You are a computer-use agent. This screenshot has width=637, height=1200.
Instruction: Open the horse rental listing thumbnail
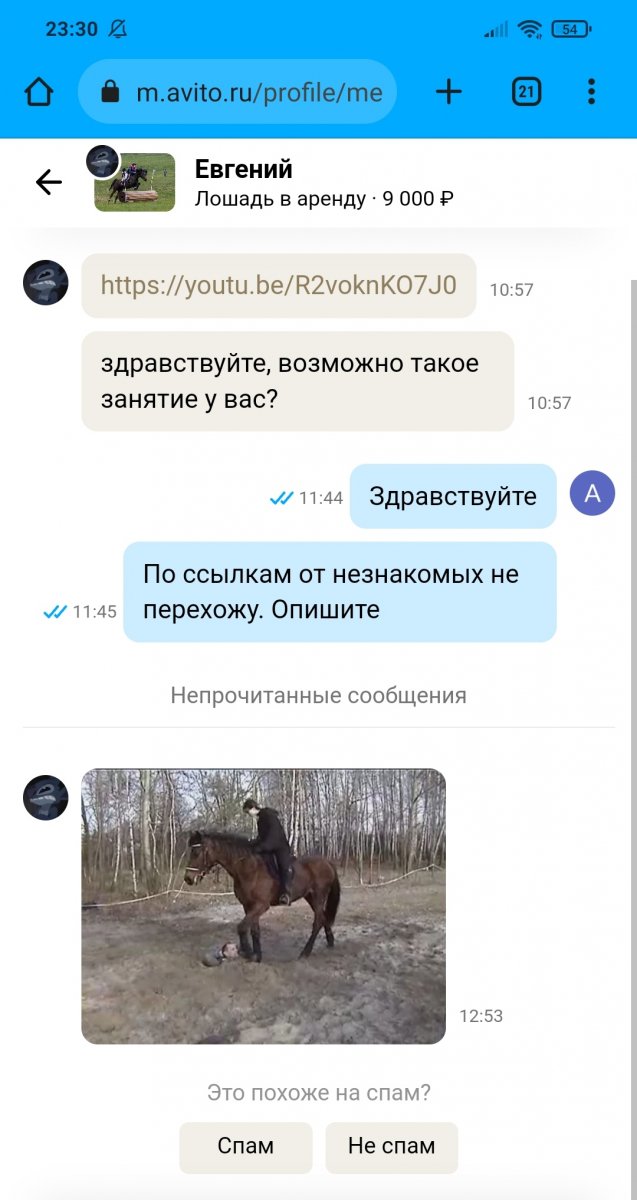134,182
